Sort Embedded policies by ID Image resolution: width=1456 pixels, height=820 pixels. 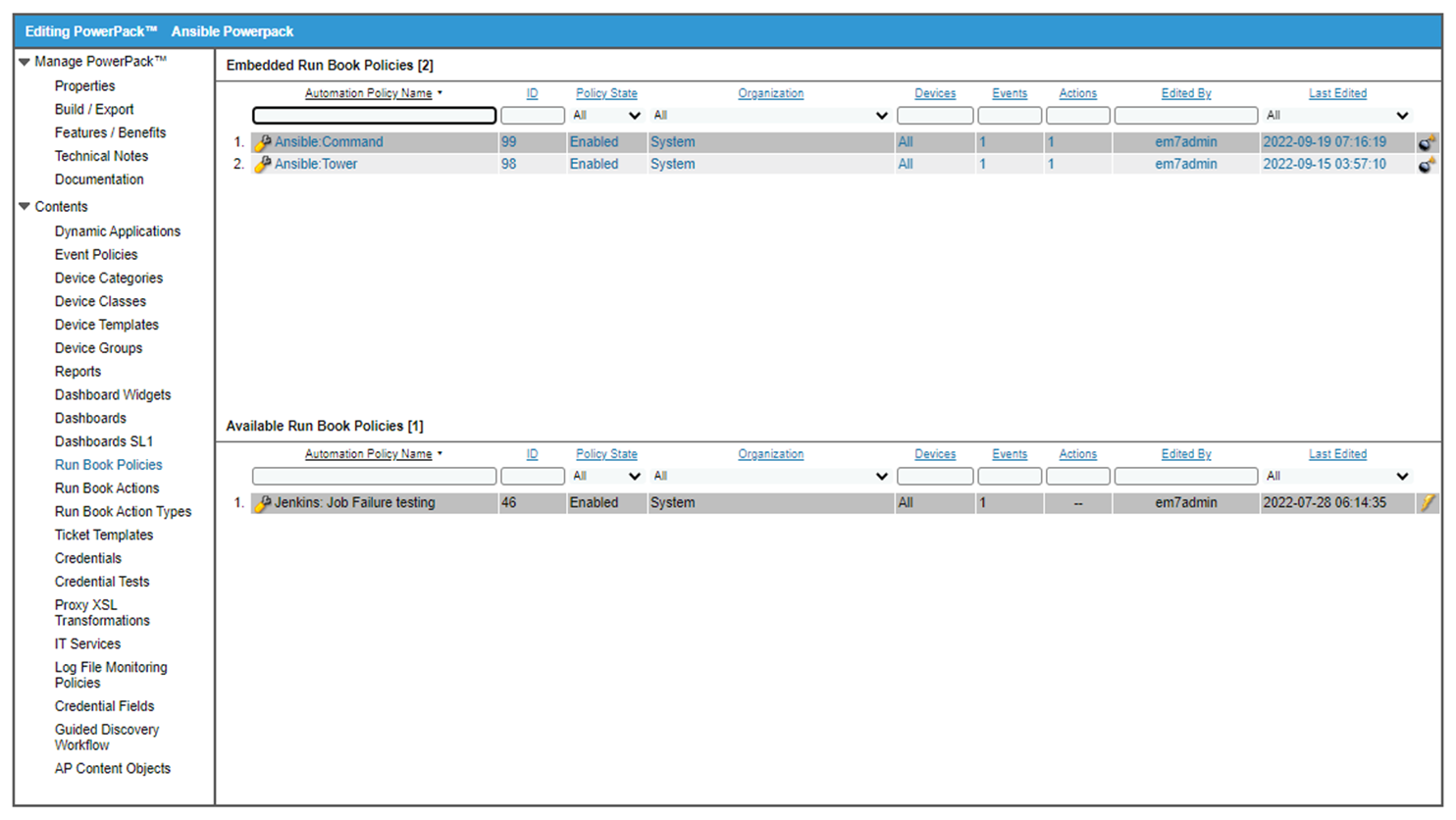532,94
